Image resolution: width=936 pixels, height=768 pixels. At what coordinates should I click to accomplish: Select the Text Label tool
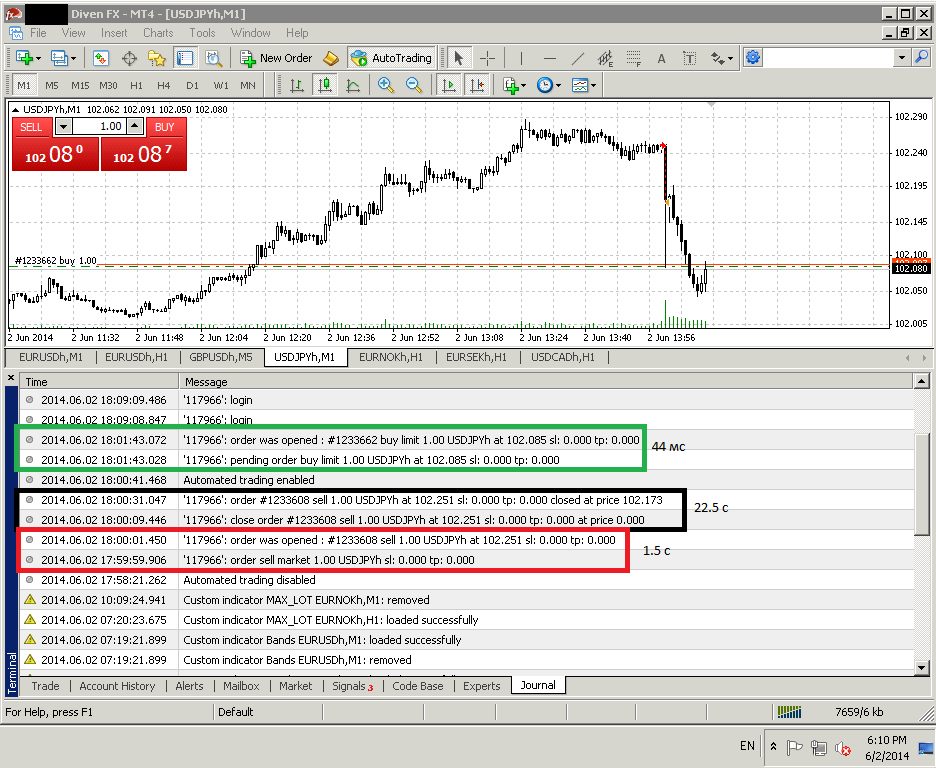(689, 58)
